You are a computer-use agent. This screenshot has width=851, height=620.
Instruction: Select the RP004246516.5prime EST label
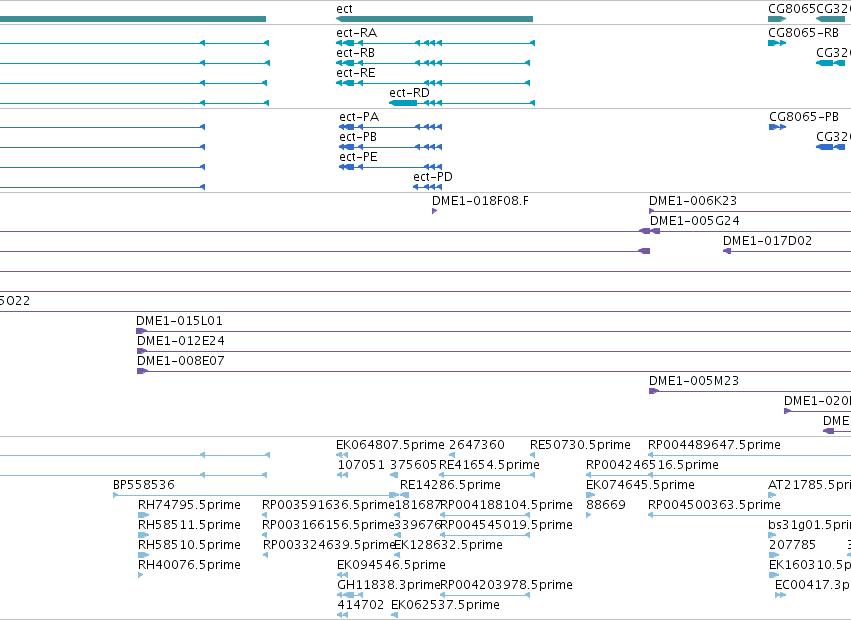[652, 466]
